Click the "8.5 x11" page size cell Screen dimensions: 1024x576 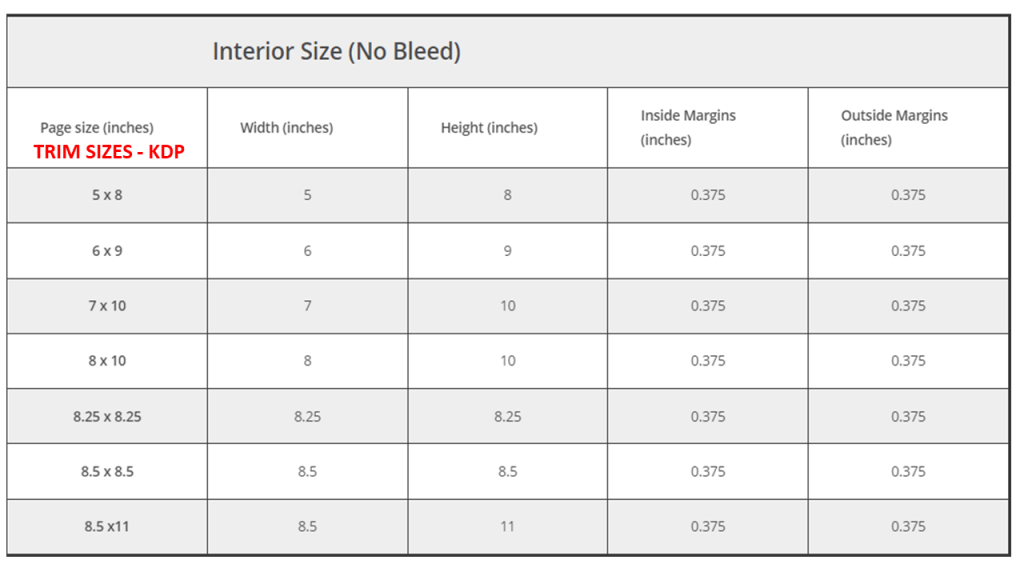pos(107,527)
